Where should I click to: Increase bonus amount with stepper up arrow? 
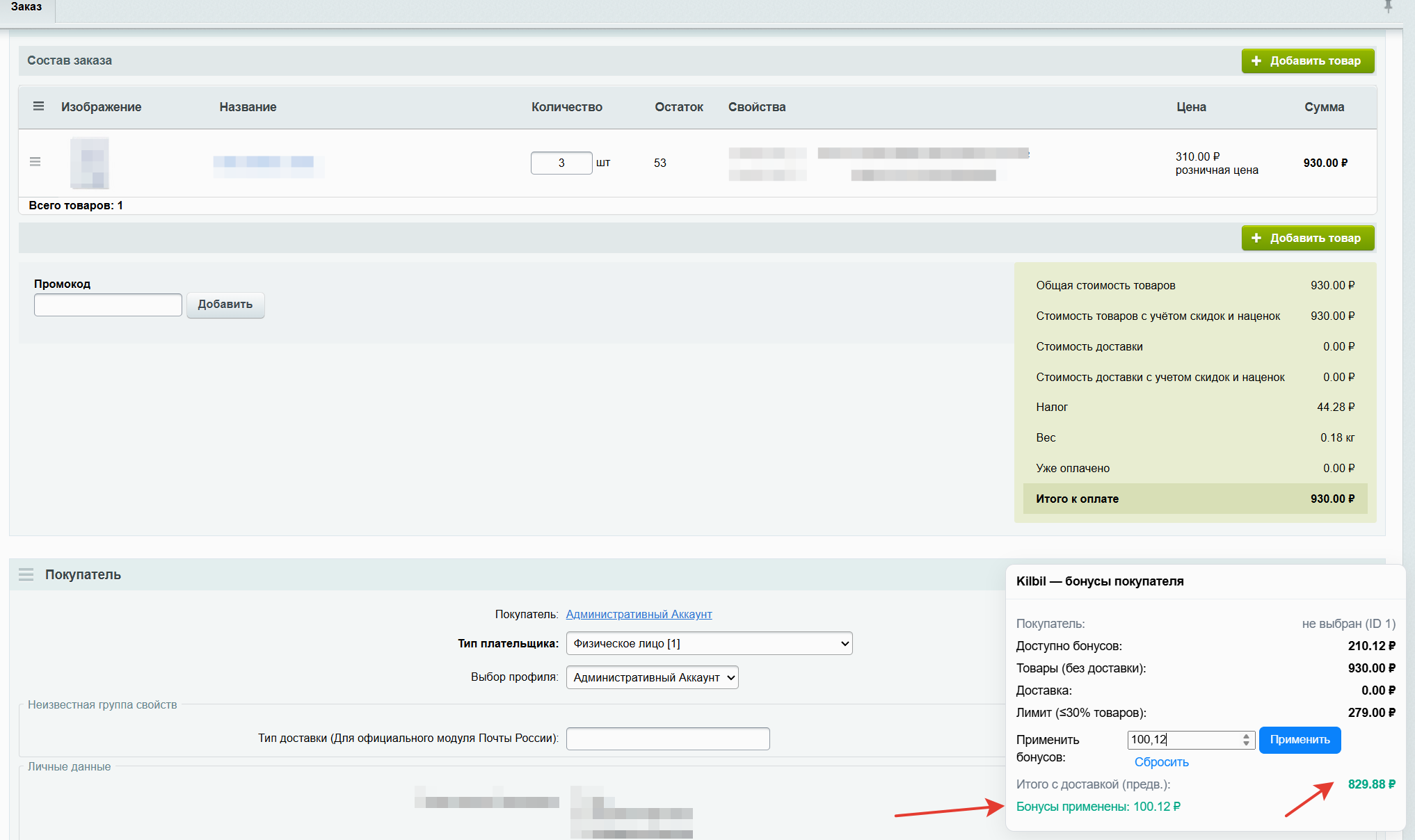1246,736
